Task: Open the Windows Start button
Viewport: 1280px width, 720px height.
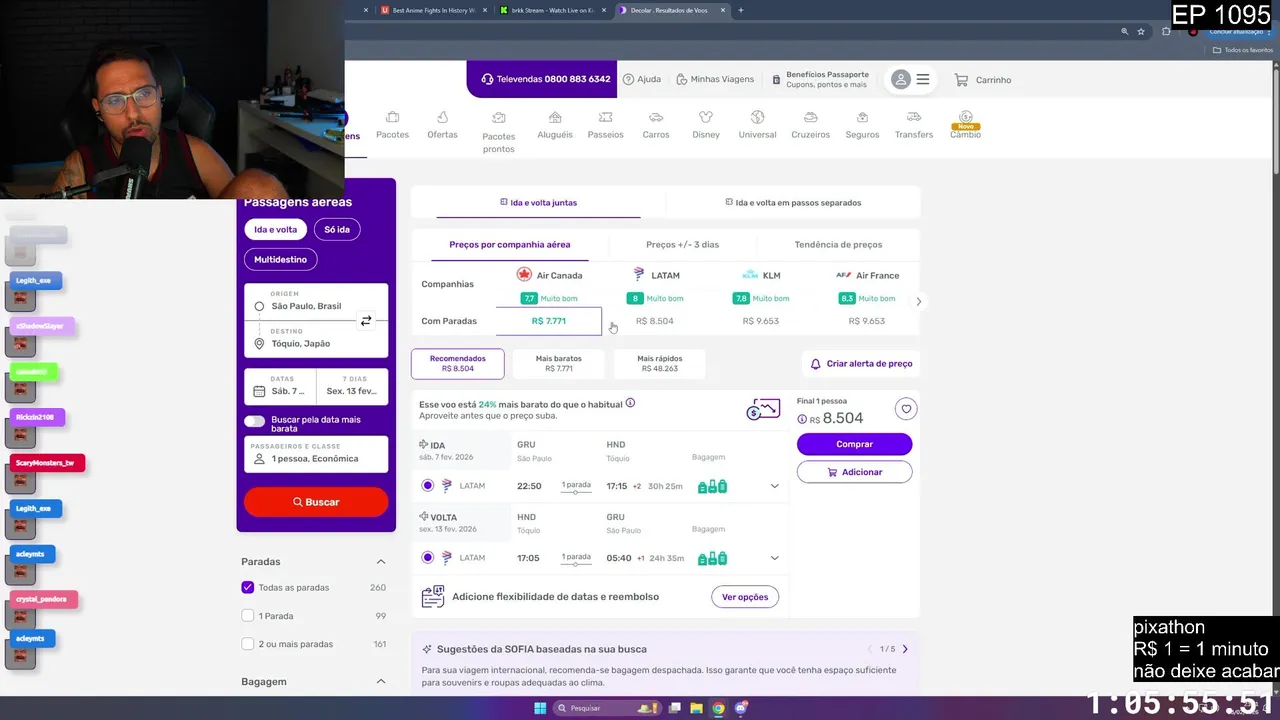Action: (540, 708)
